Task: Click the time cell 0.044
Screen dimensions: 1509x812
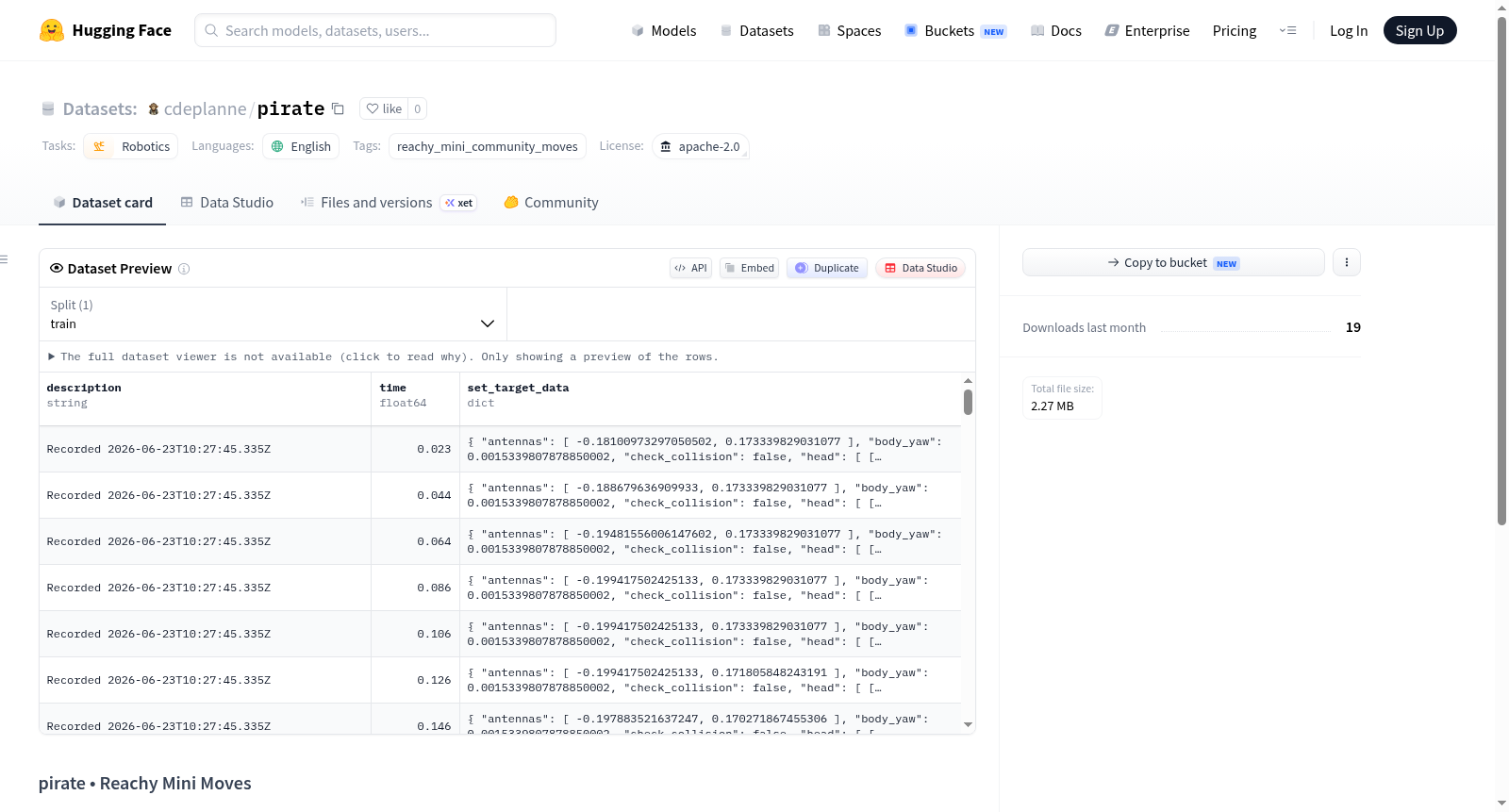Action: (415, 495)
